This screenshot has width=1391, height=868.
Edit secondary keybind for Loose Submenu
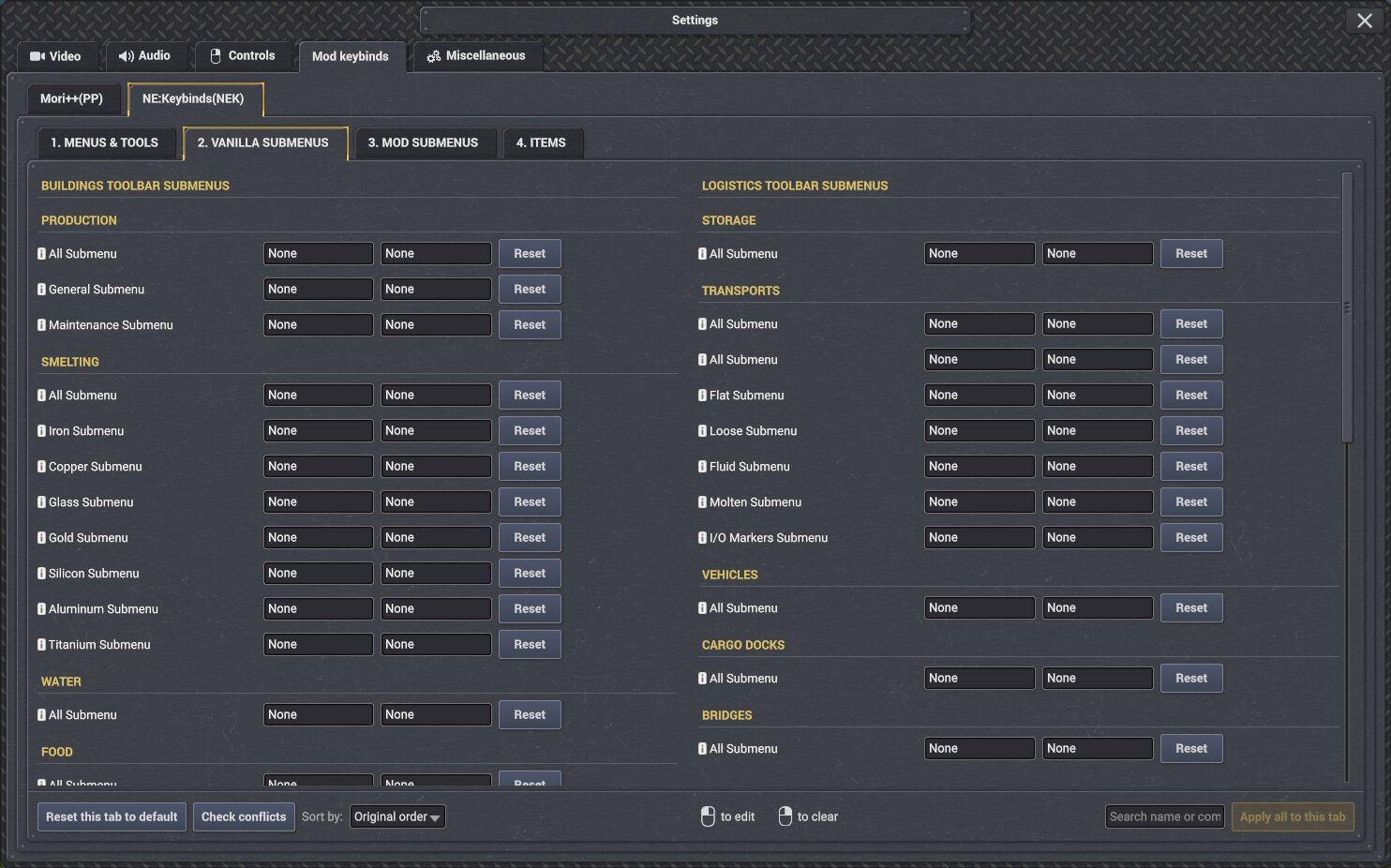click(1098, 431)
